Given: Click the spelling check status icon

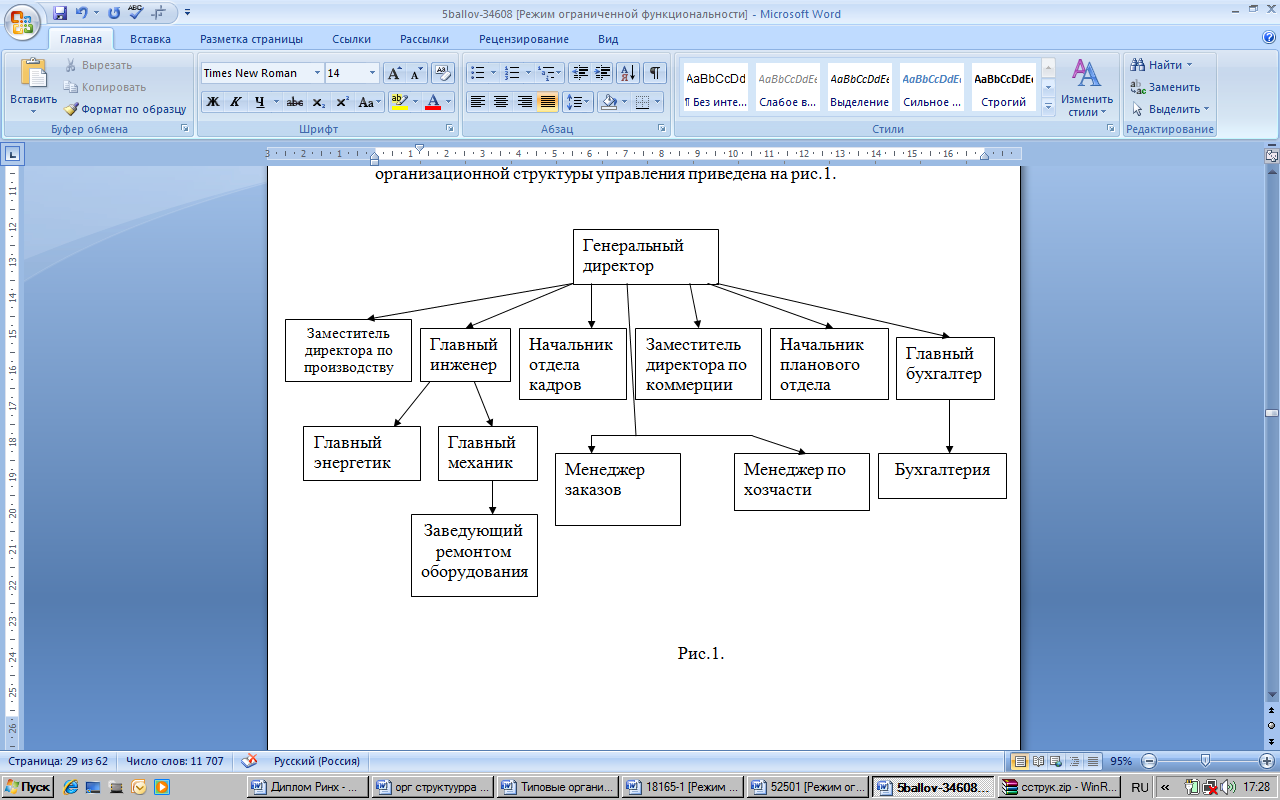Looking at the screenshot, I should click(x=249, y=761).
